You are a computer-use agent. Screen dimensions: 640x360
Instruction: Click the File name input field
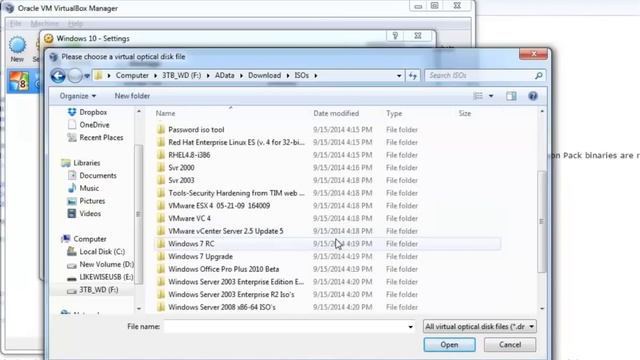pyautogui.click(x=285, y=327)
